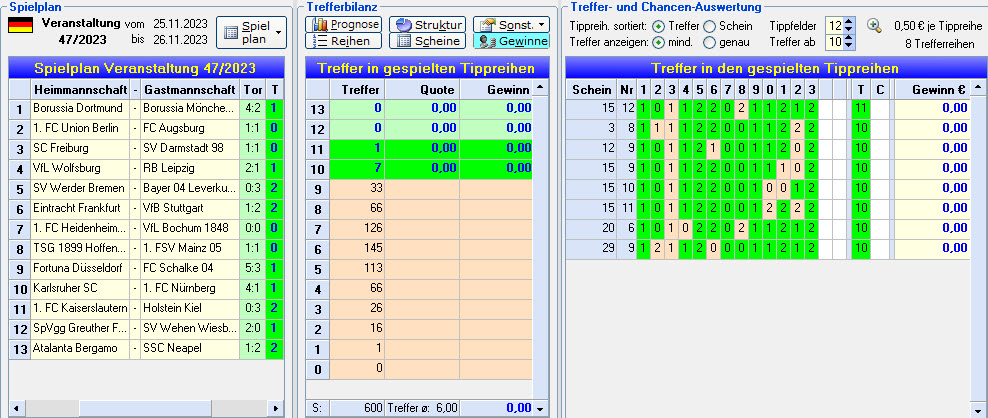Click the magnifier zoom icon

pyautogui.click(x=874, y=25)
